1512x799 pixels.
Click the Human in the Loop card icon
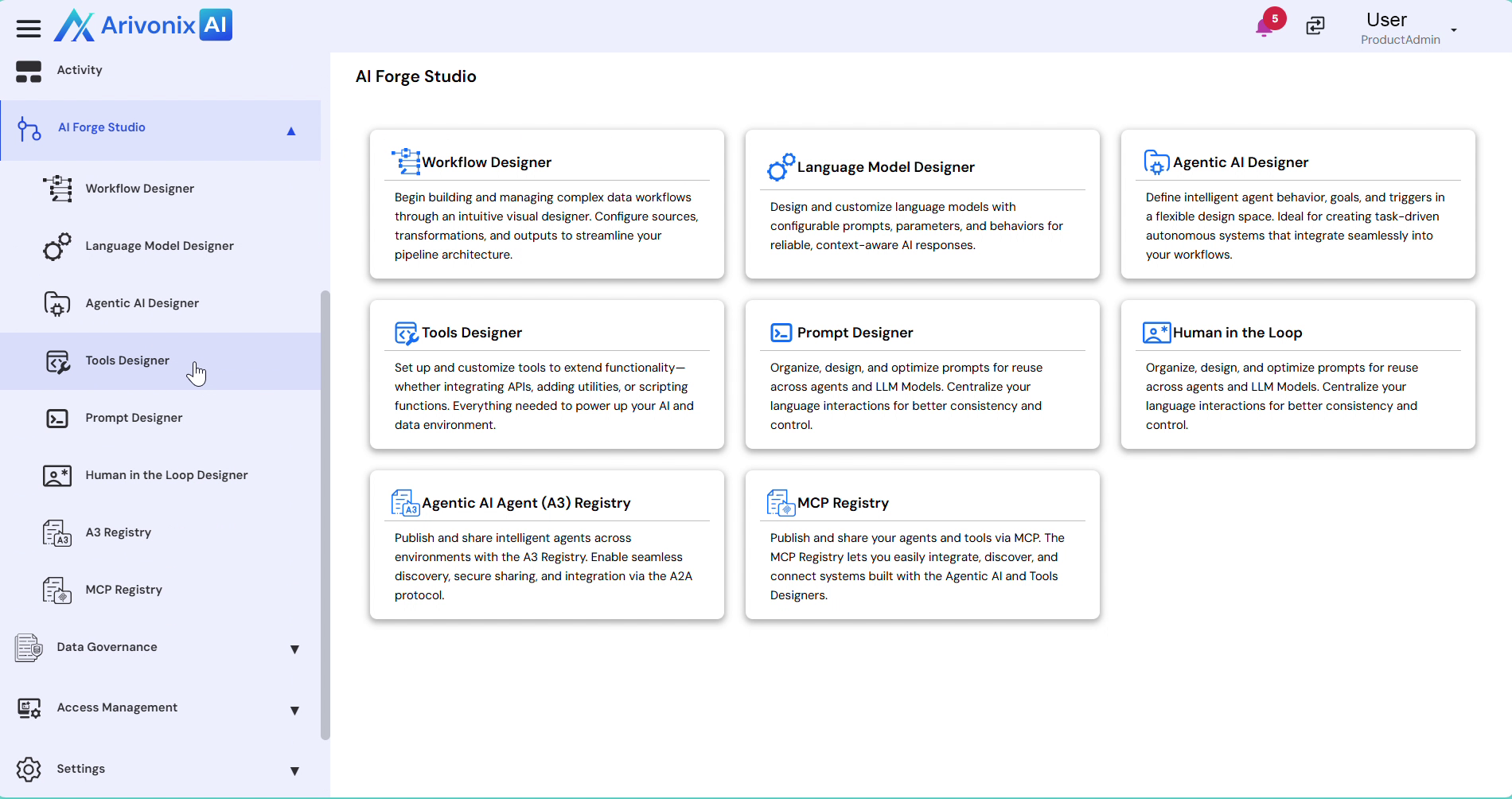tap(1156, 333)
